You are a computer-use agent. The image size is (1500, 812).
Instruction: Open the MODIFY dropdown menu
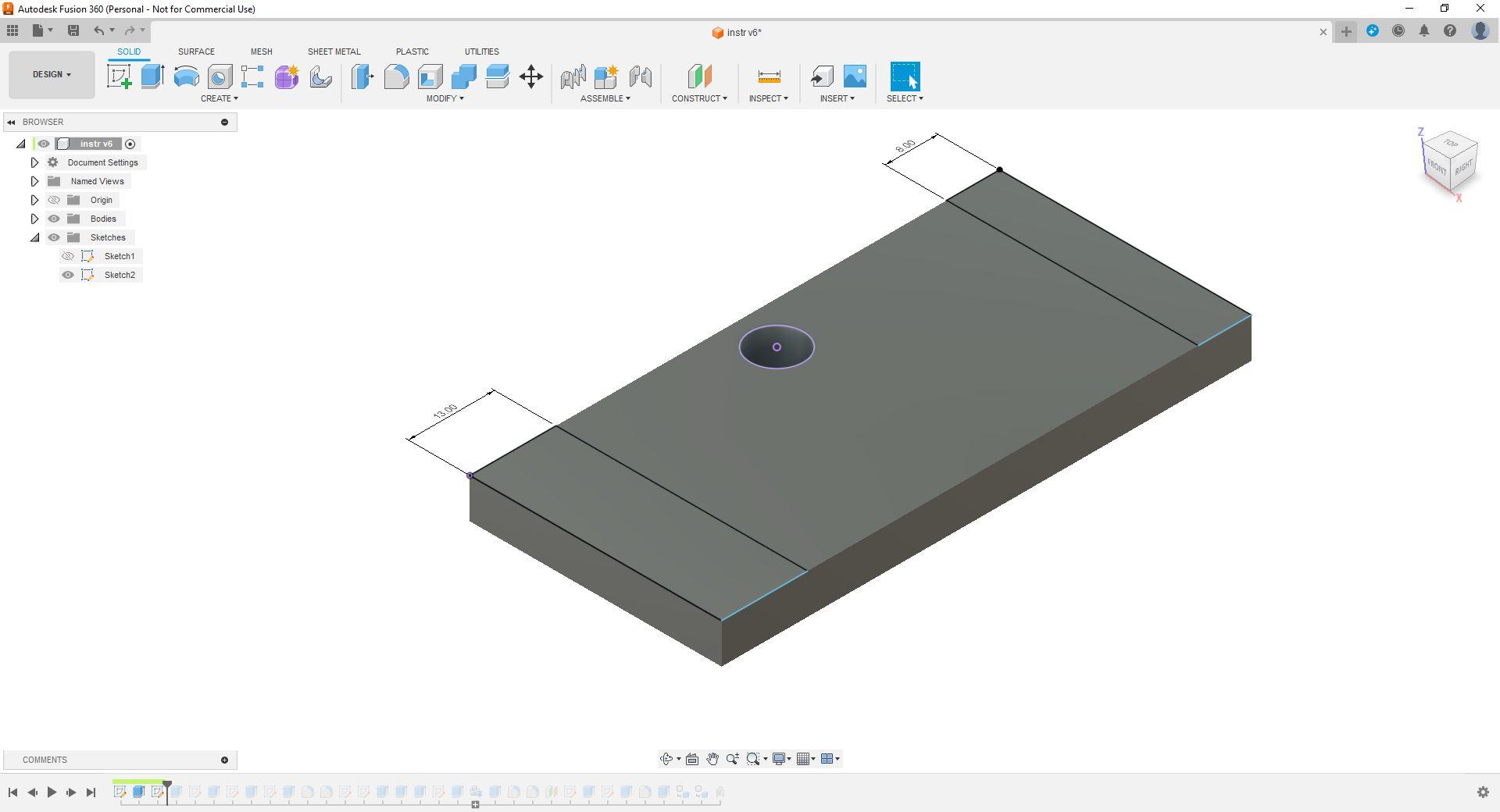coord(445,98)
